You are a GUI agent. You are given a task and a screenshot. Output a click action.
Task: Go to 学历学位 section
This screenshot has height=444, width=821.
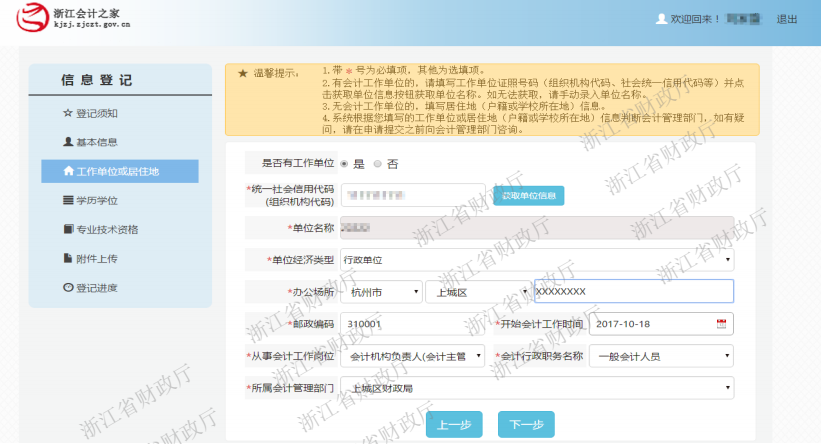click(x=96, y=200)
